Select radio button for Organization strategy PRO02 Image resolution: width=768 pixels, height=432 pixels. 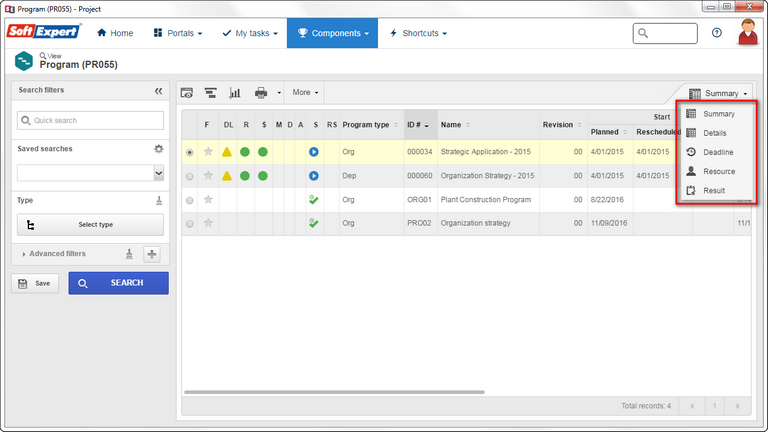(x=190, y=223)
